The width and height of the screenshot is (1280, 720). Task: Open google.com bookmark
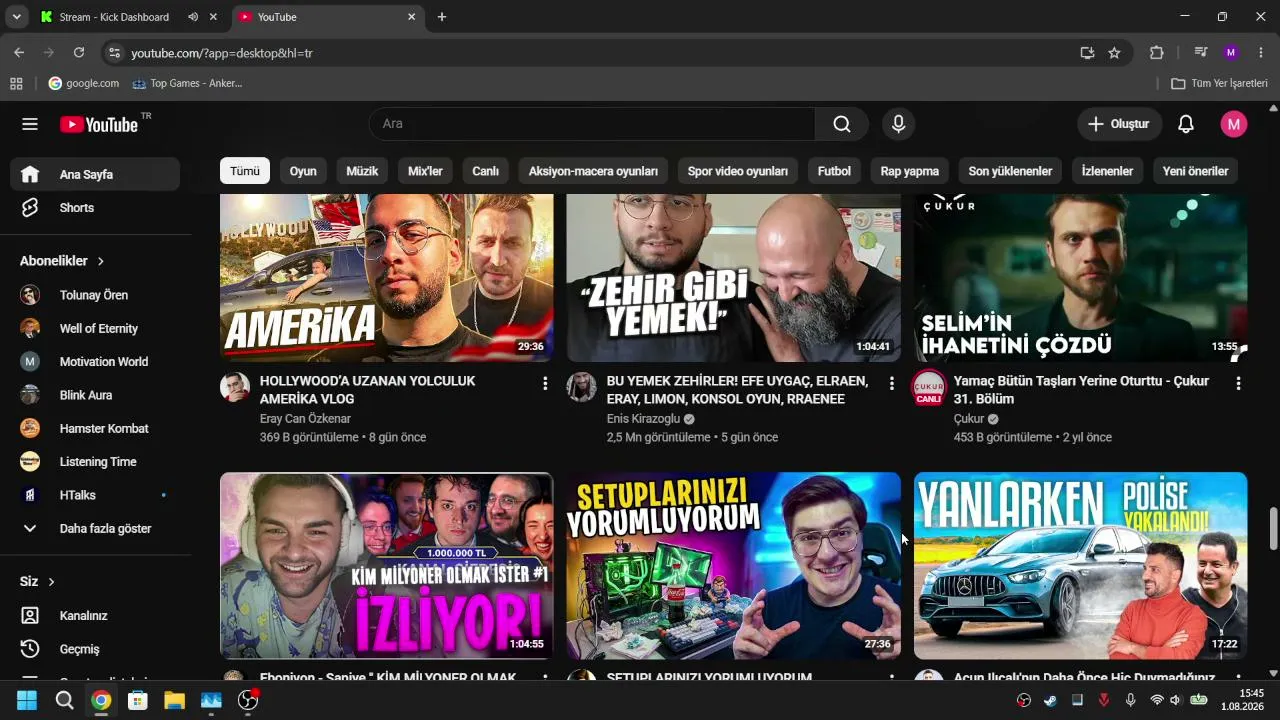[84, 84]
